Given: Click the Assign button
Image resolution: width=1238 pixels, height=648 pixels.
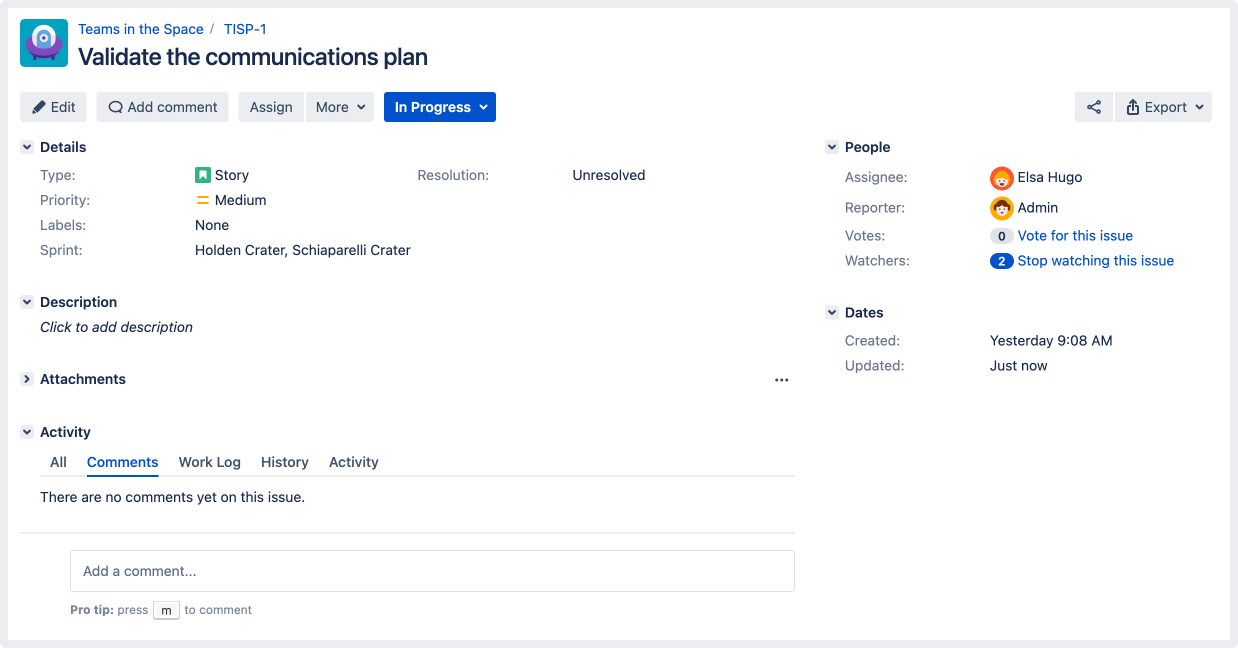Looking at the screenshot, I should coord(271,107).
